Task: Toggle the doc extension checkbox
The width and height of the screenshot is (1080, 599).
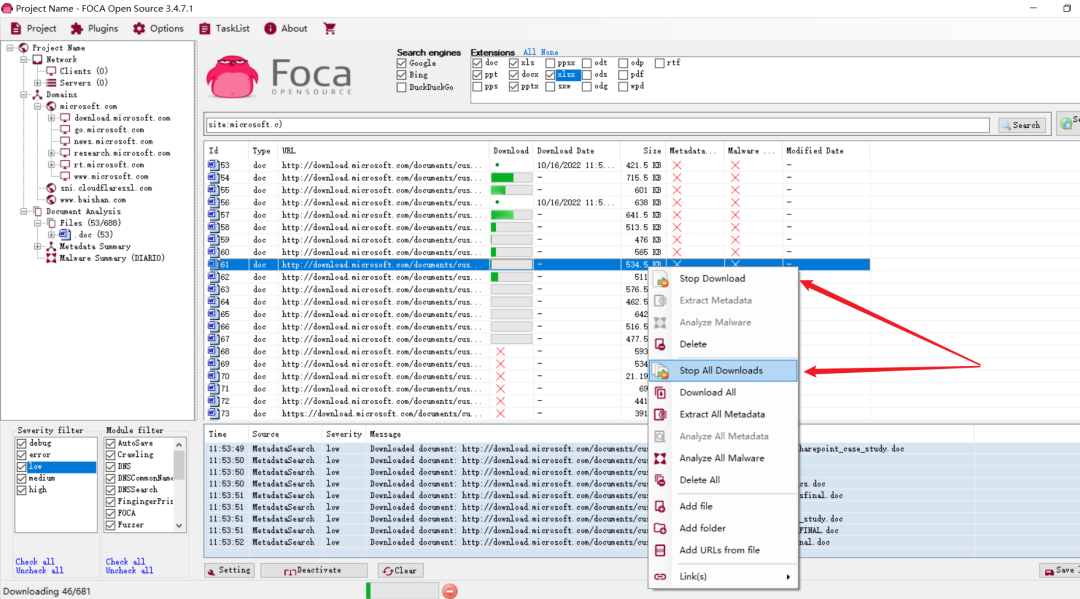Action: tap(477, 63)
